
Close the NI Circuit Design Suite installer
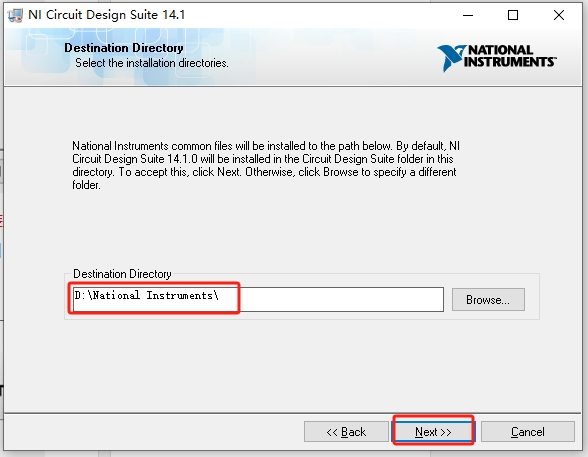pyautogui.click(x=559, y=15)
